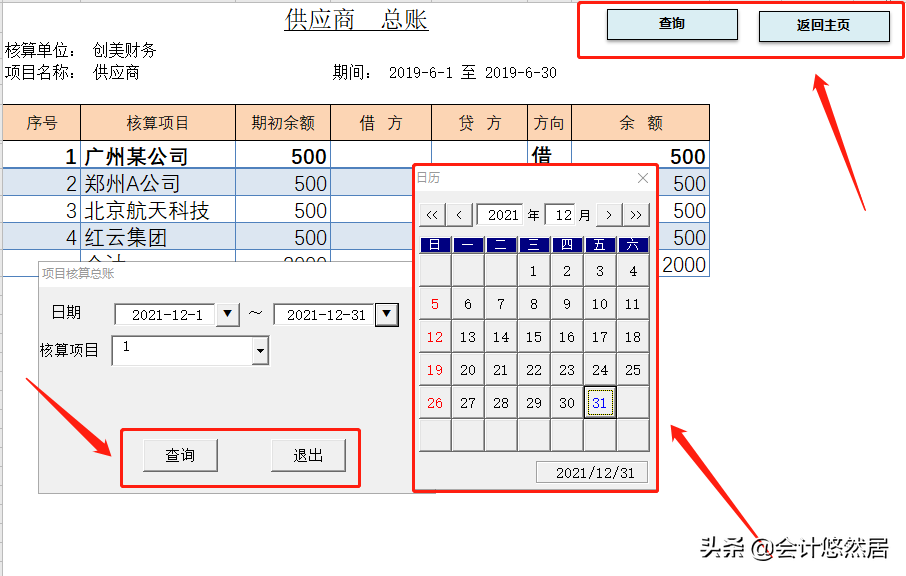Screen dimensions: 906x576
Task: Click the end date field 2021-12-31
Action: tap(325, 315)
